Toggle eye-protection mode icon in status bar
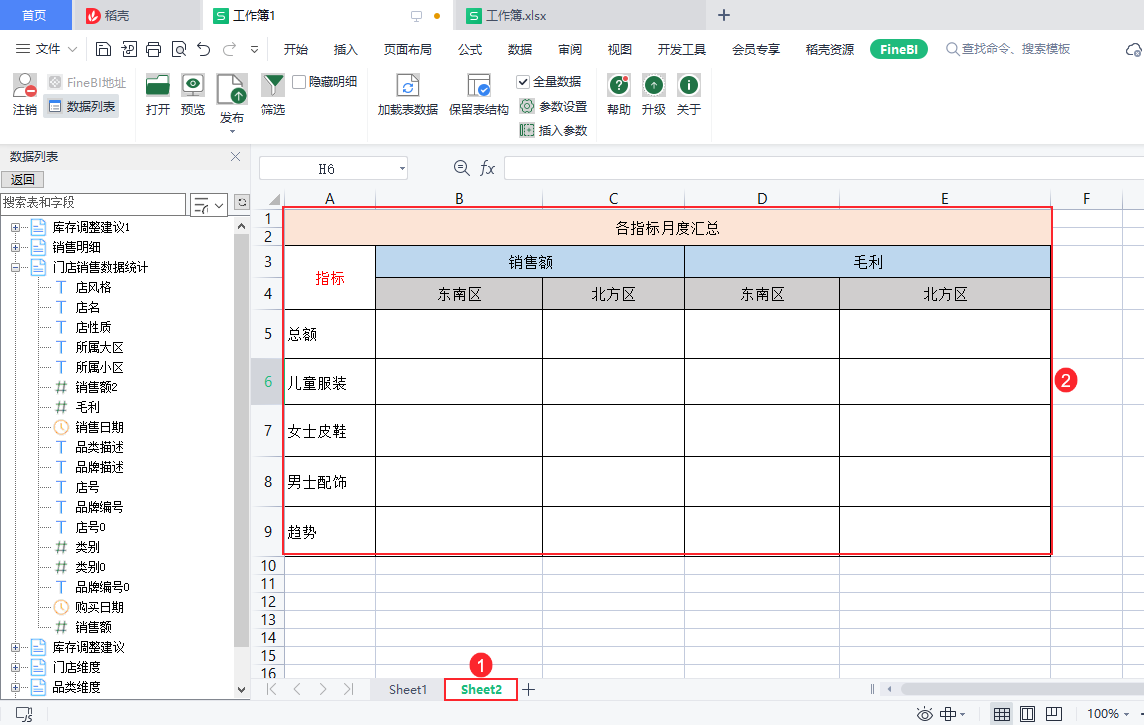1144x725 pixels. (924, 714)
